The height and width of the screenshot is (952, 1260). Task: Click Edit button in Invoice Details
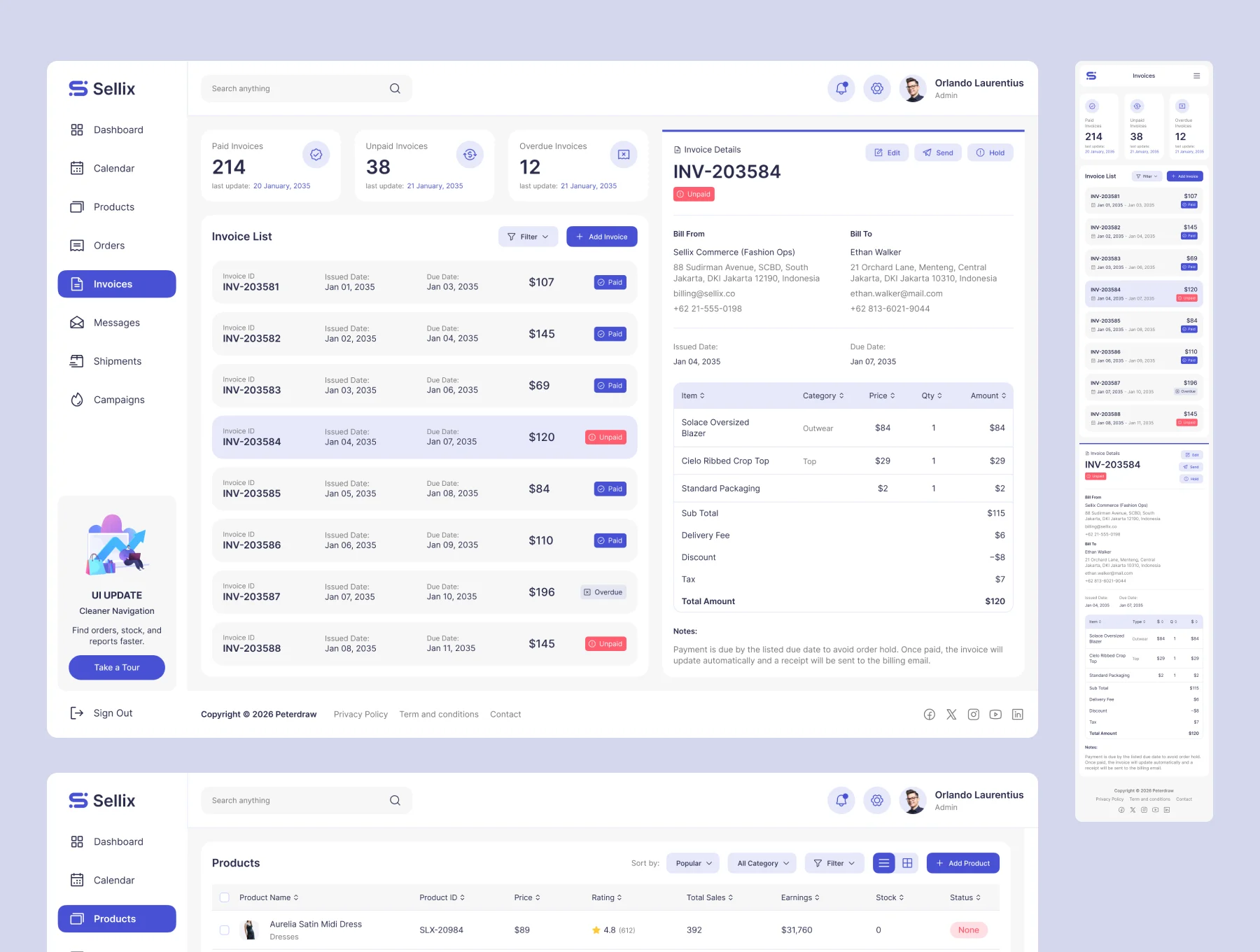[x=888, y=153]
